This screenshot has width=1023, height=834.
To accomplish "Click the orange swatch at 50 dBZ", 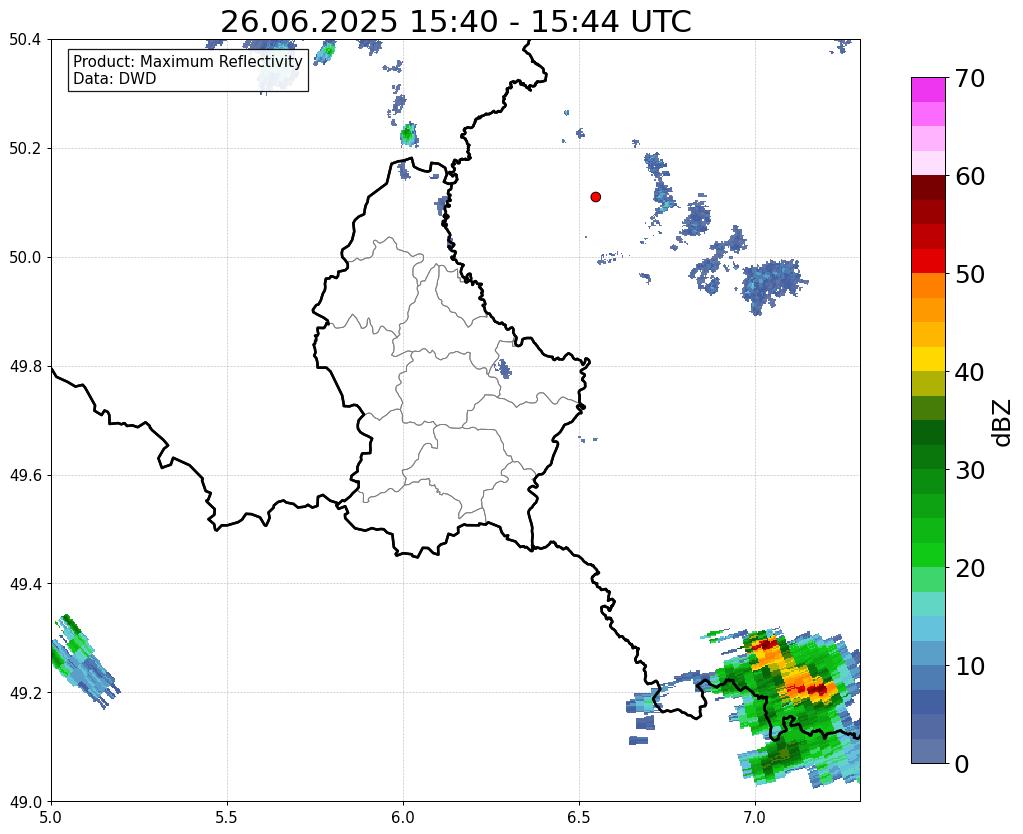I will 928,286.
